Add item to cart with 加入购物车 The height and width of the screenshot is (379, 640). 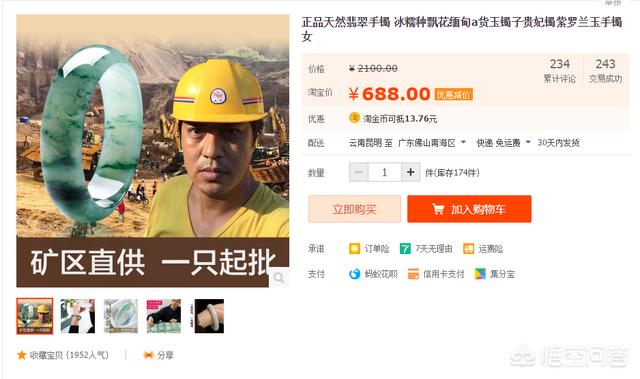click(469, 209)
